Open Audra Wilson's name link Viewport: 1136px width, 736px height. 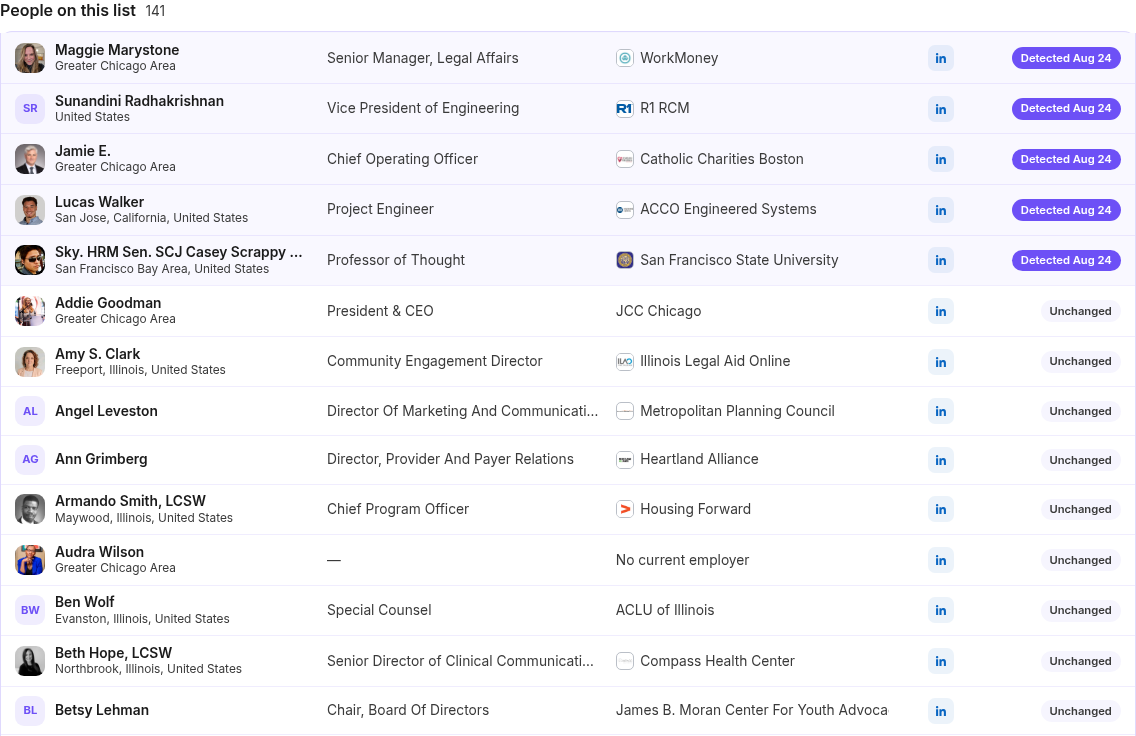tap(99, 552)
